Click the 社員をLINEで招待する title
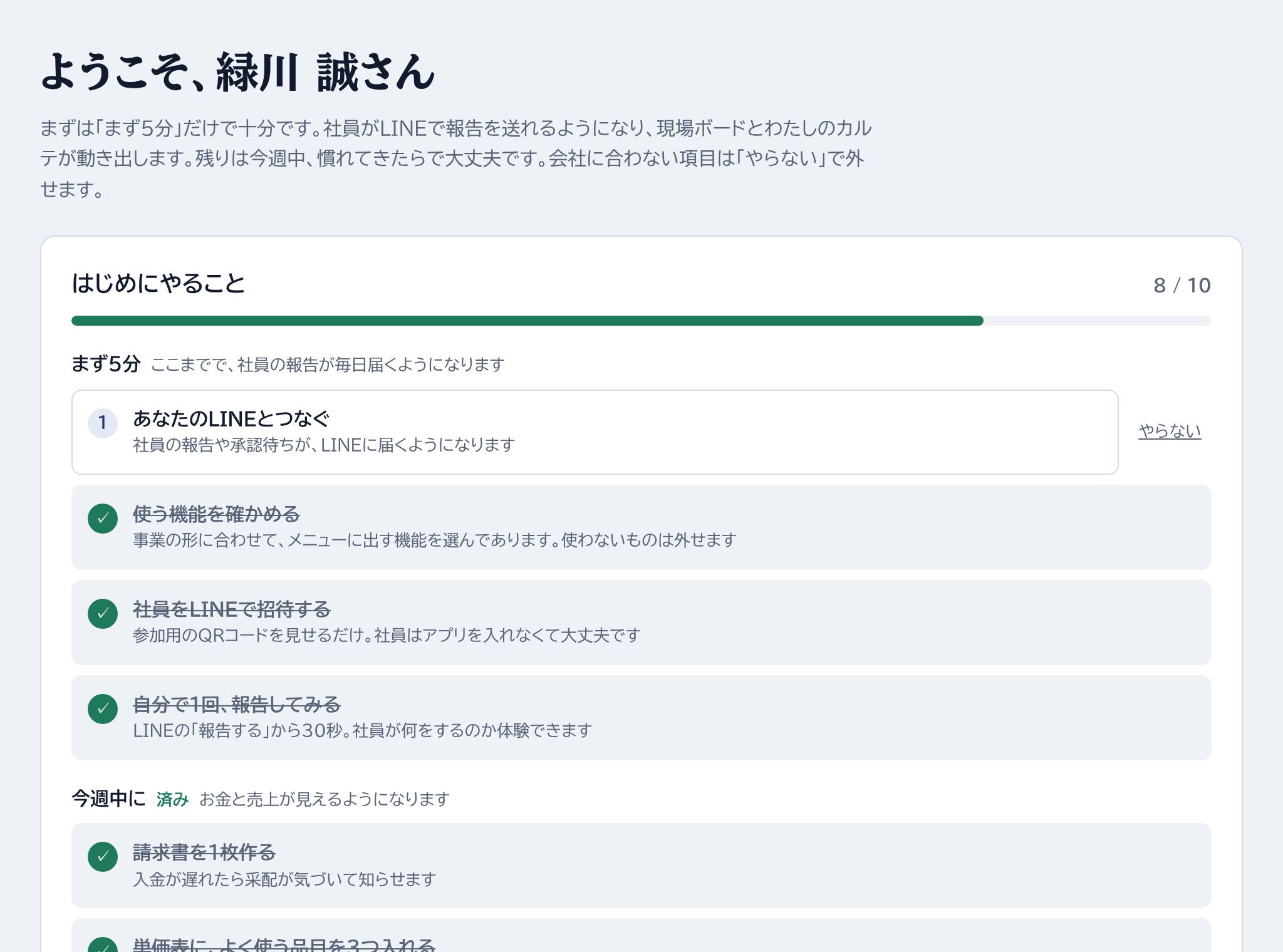The width and height of the screenshot is (1283, 952). click(x=231, y=609)
